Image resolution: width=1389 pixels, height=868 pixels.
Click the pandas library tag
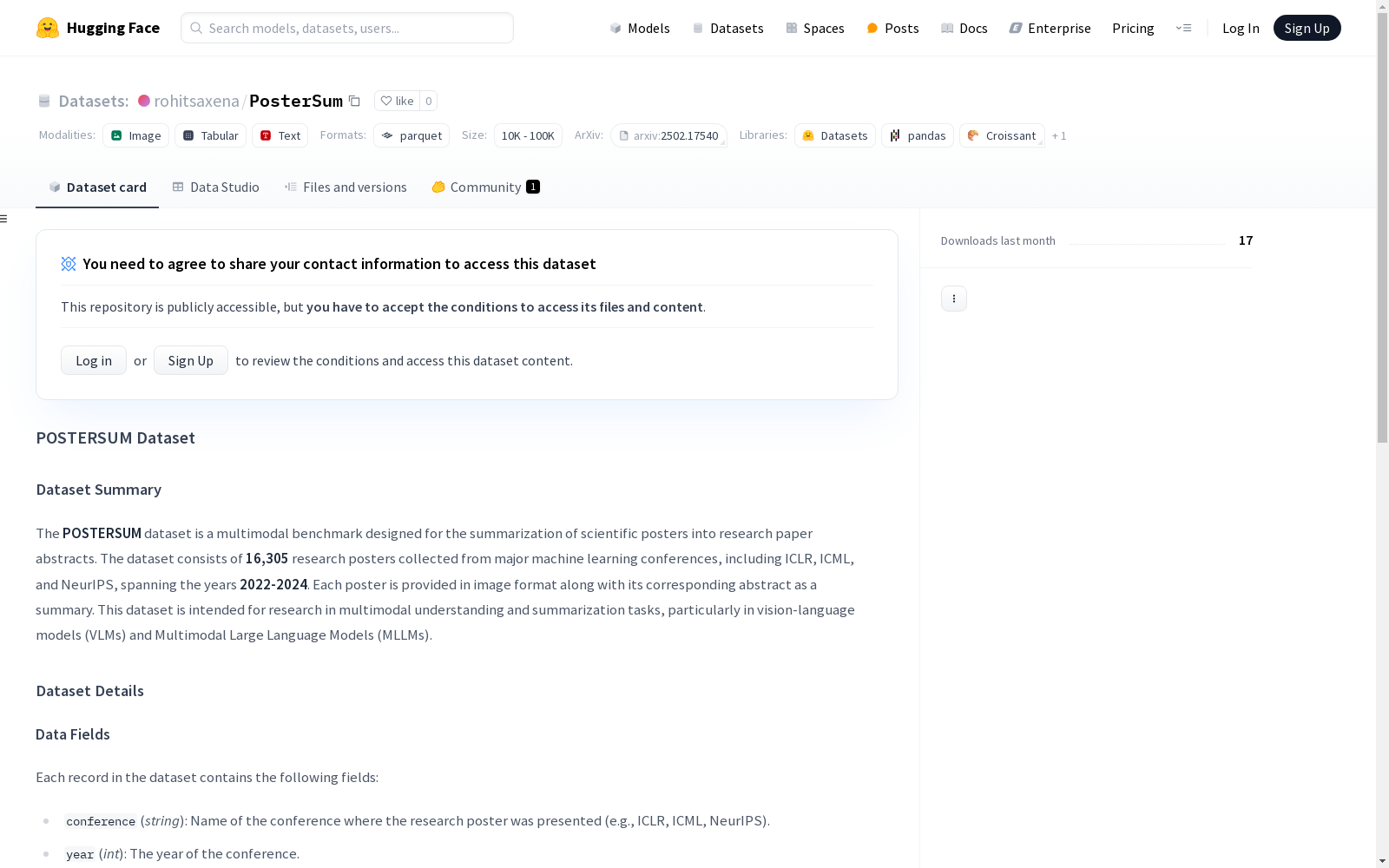click(x=918, y=135)
